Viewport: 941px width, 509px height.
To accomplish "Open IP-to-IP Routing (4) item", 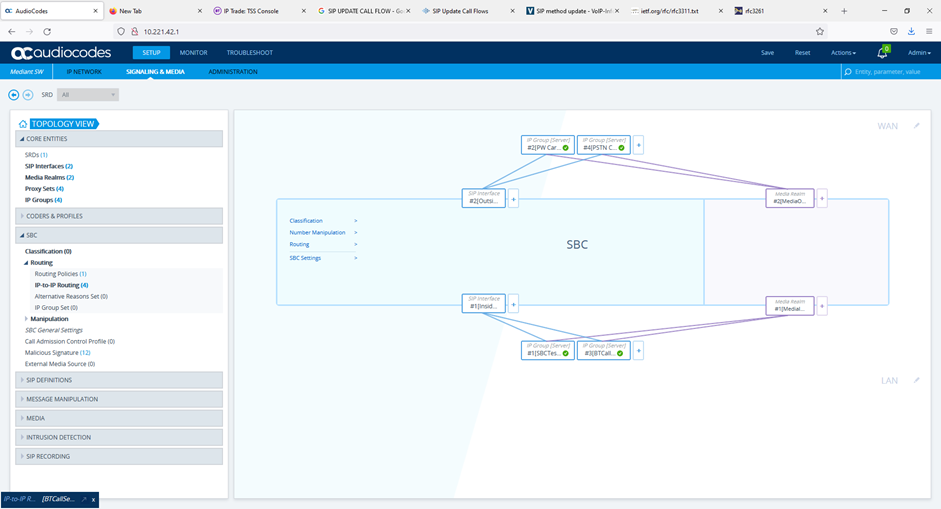I will (61, 285).
